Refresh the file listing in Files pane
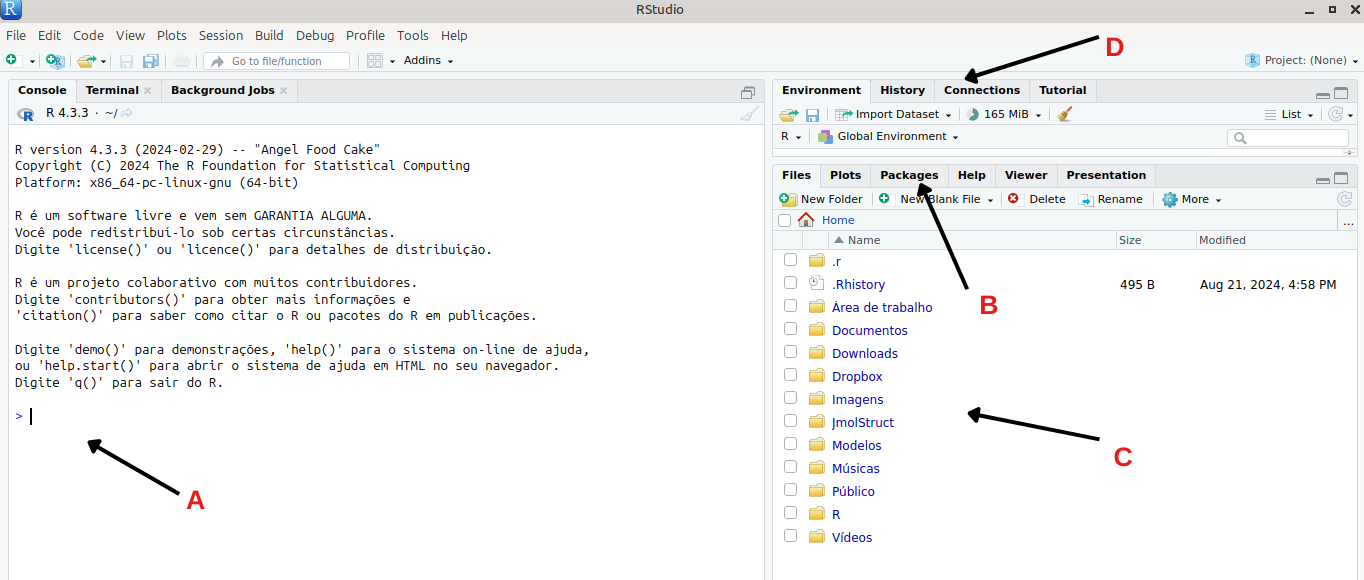This screenshot has height=580, width=1364. (x=1345, y=199)
